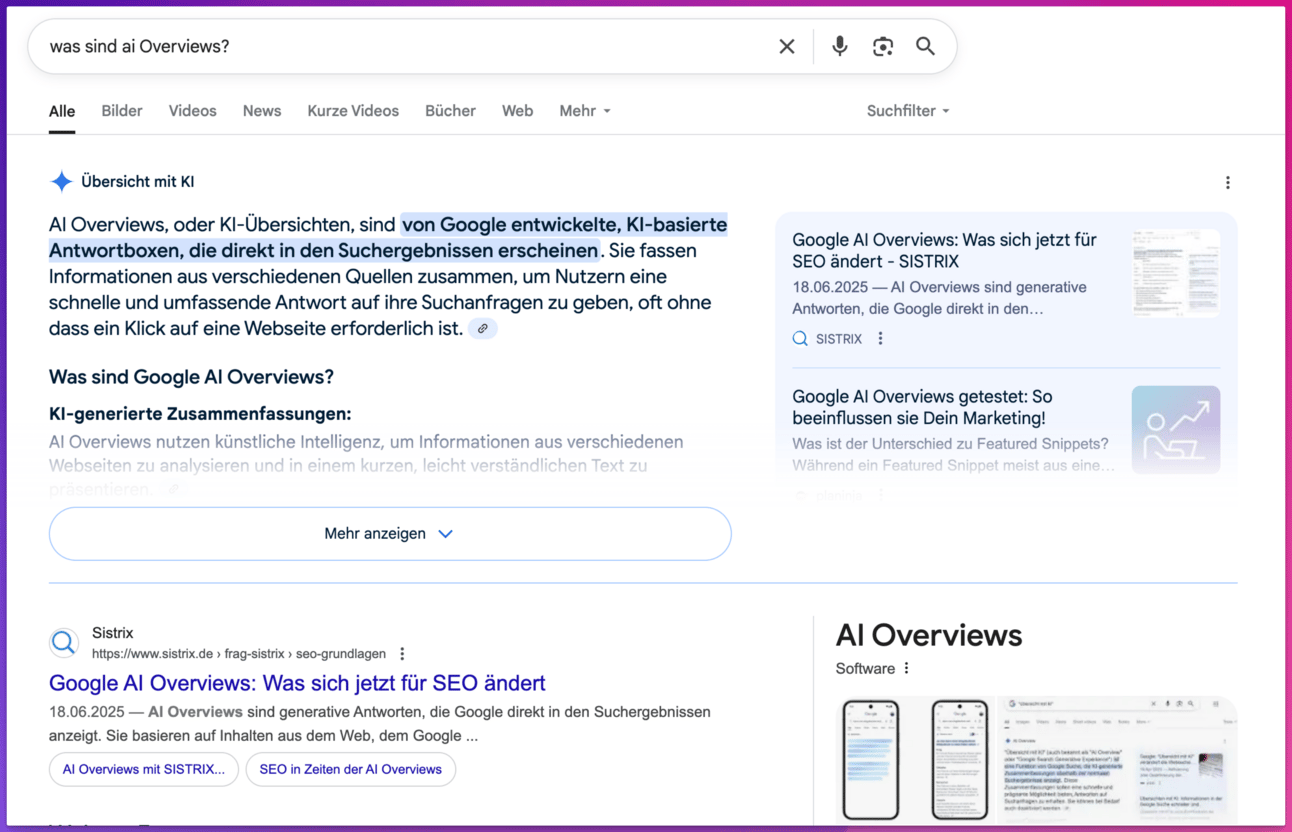Open the Suchfilter dropdown
Screen dimensions: 1292x832
point(908,111)
